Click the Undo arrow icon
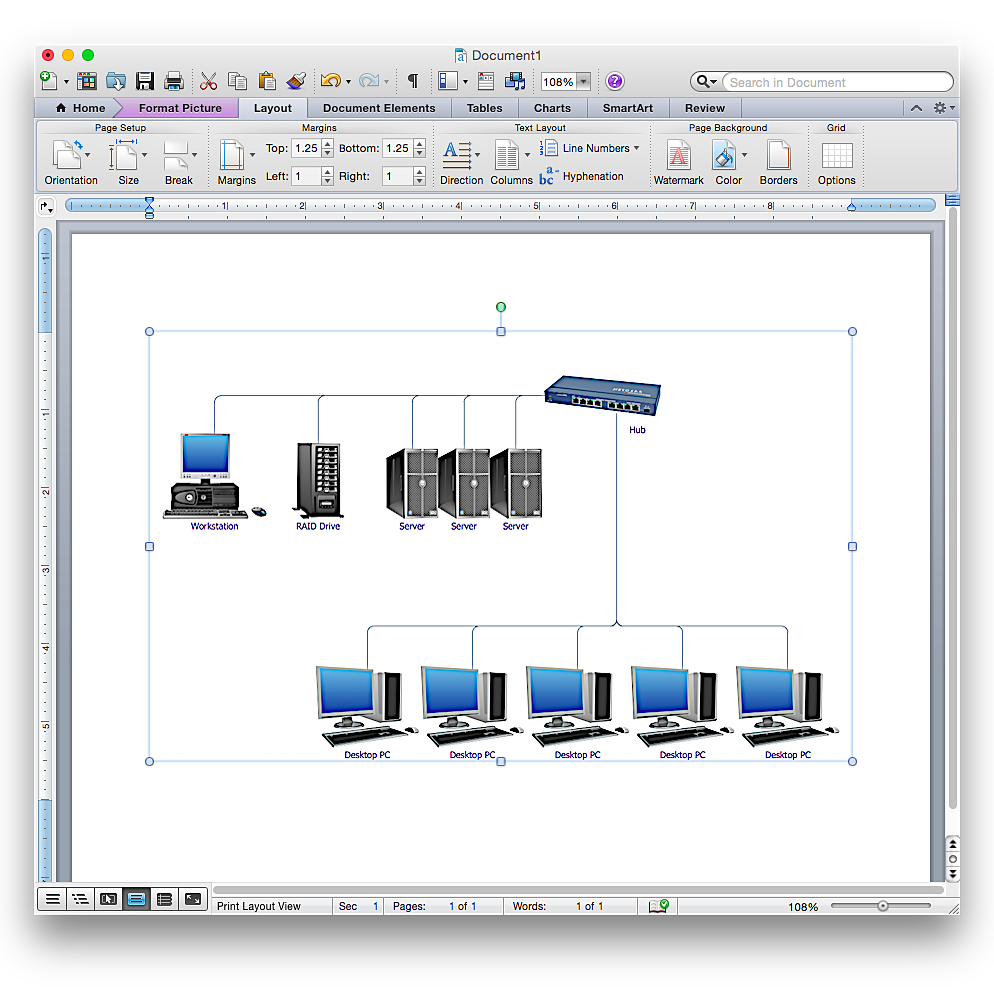The image size is (994, 1005). pos(331,81)
